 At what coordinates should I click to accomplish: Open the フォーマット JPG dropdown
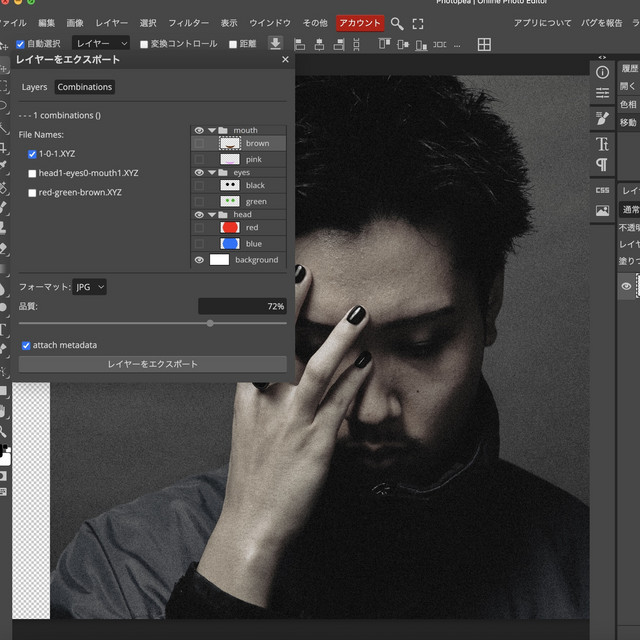[90, 287]
